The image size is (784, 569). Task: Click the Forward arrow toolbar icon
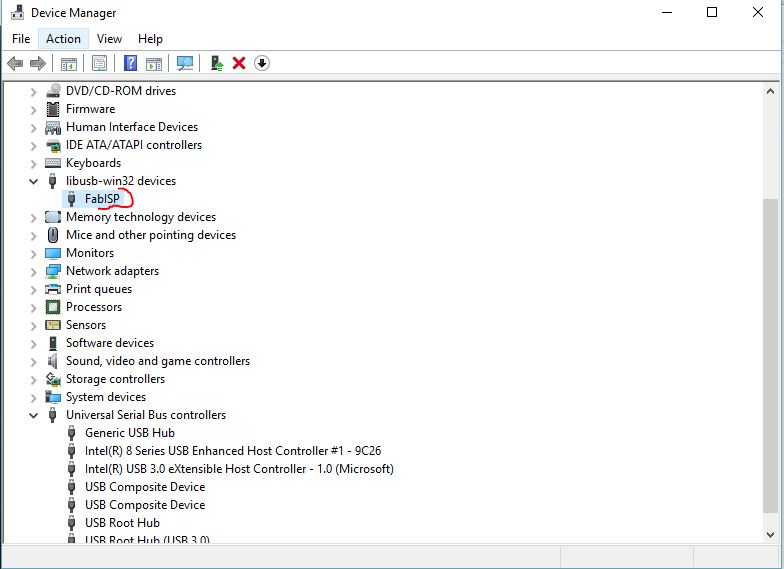click(38, 64)
